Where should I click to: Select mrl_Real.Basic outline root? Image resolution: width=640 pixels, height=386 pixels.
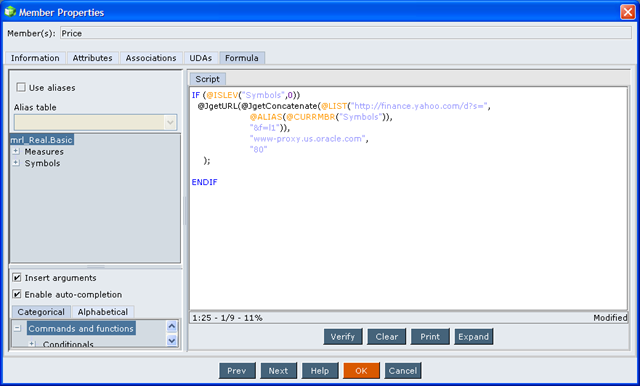pyautogui.click(x=42, y=140)
